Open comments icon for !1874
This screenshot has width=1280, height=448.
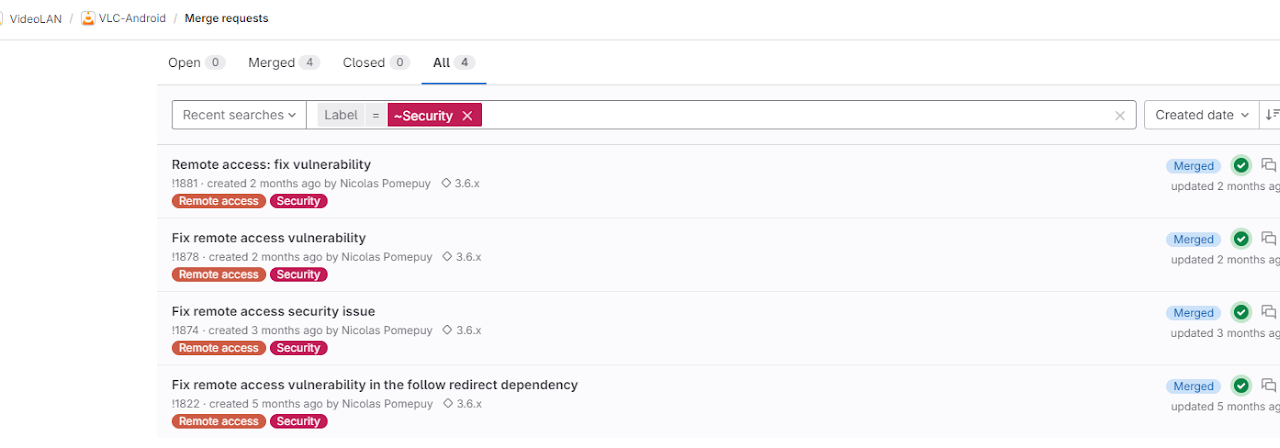click(x=1268, y=312)
